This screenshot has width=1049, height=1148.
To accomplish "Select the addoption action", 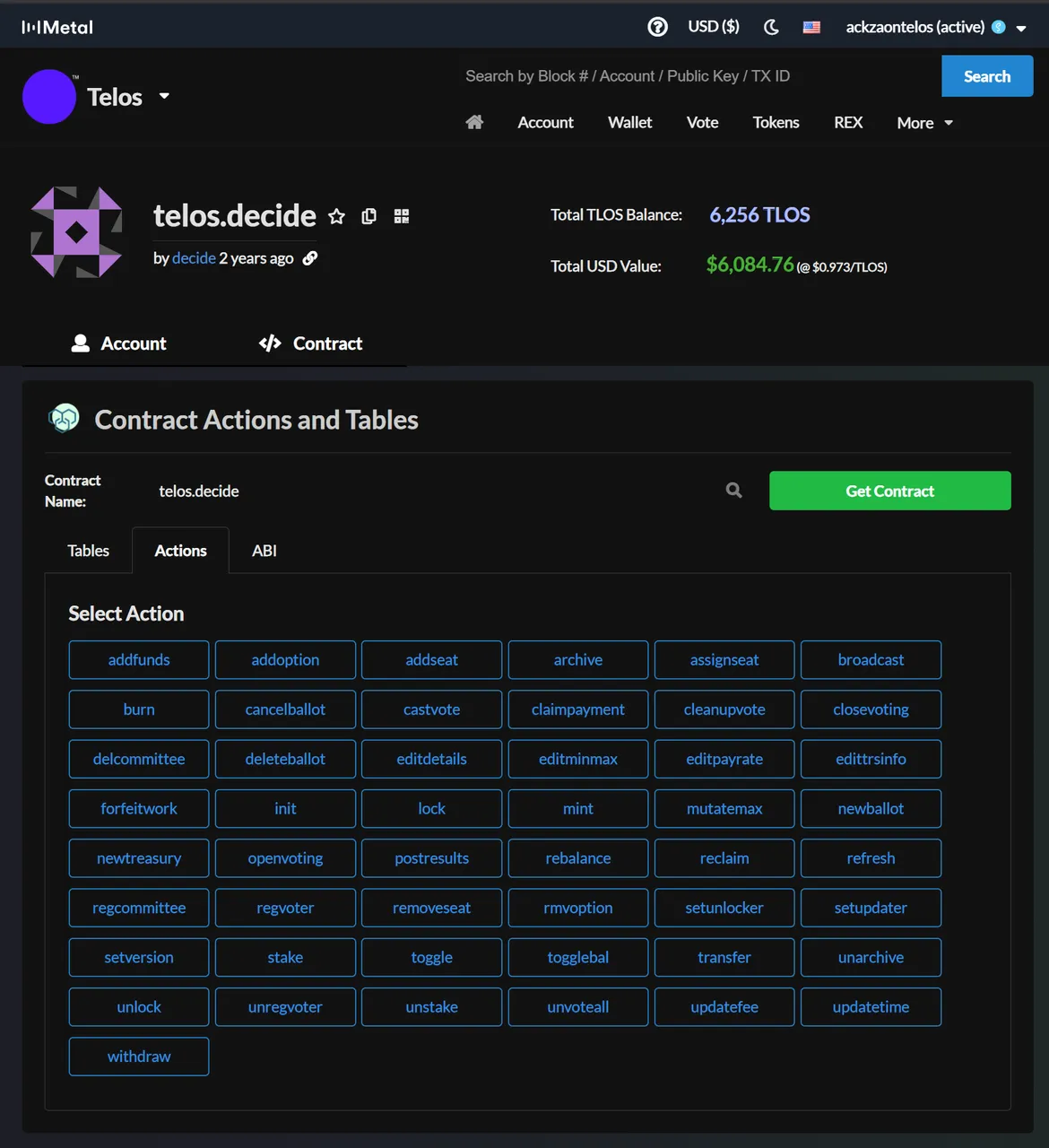I will (x=285, y=660).
